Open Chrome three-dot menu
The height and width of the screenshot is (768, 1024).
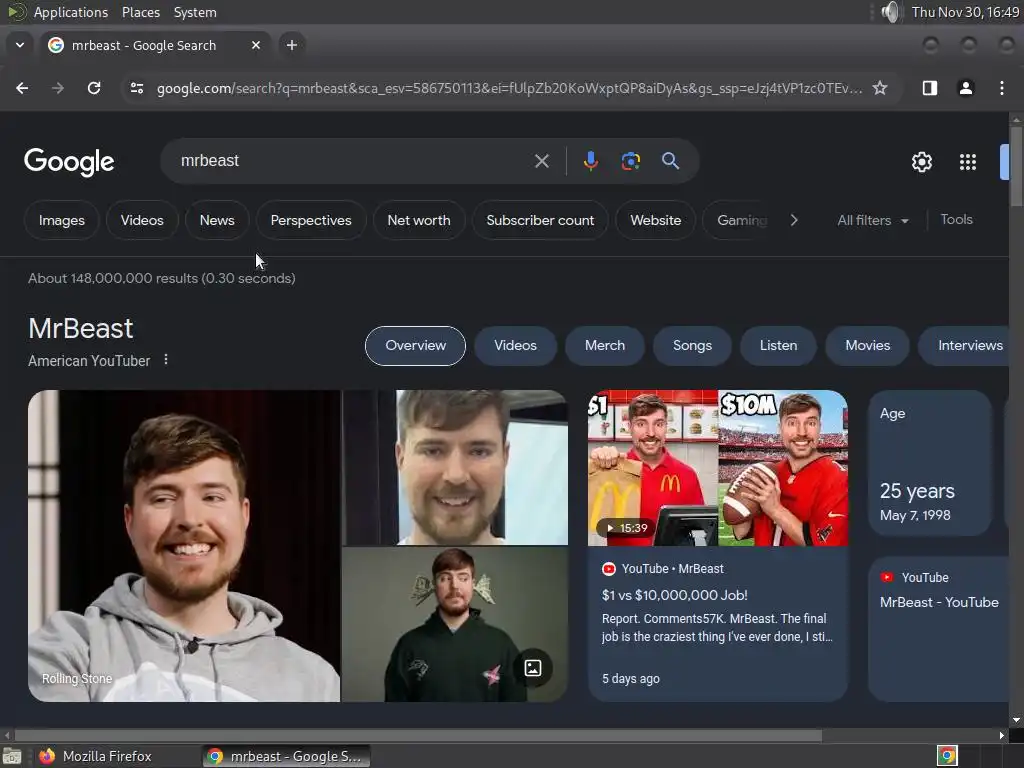pyautogui.click(x=1002, y=88)
